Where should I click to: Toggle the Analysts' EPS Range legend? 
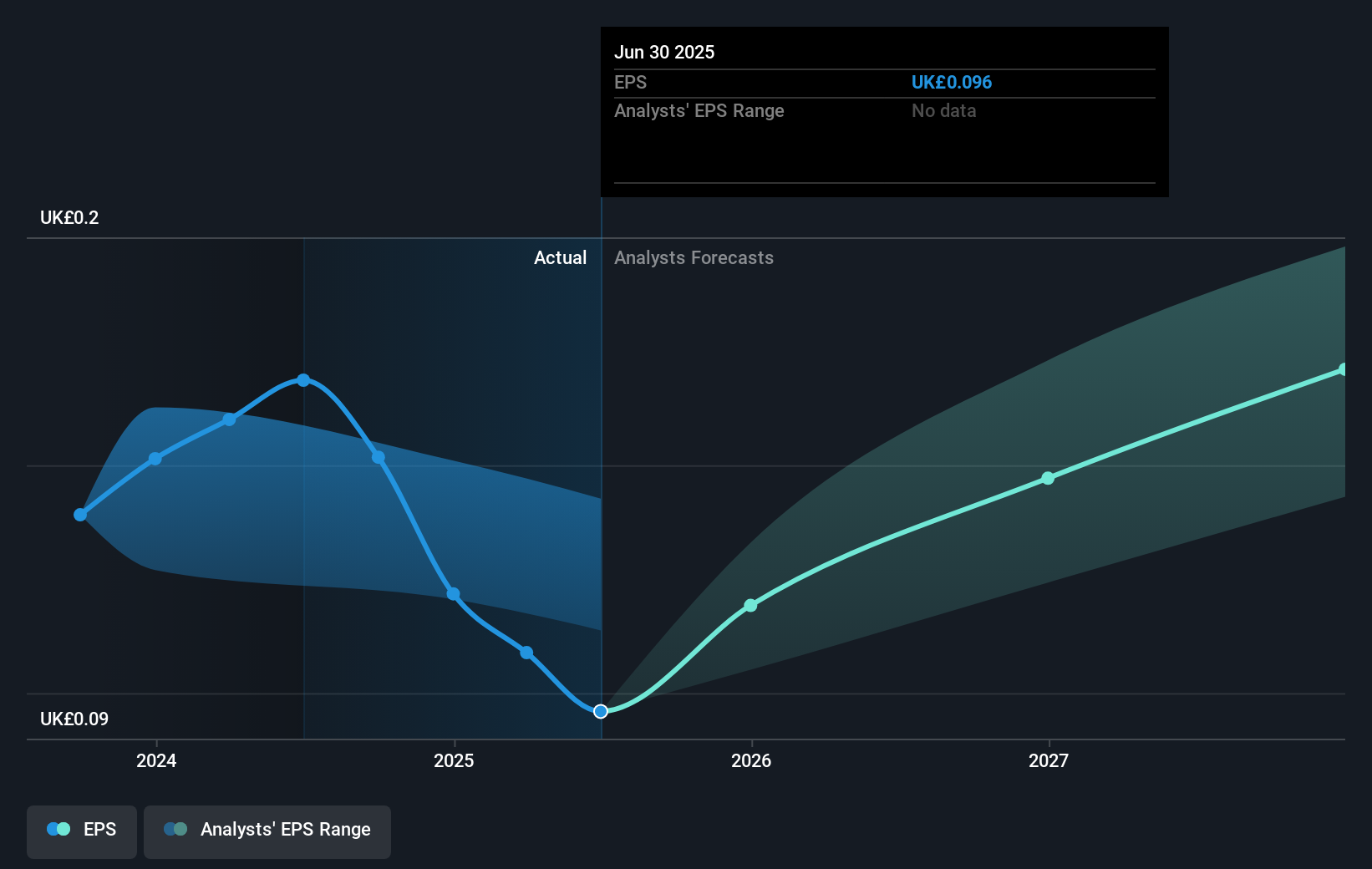(267, 831)
